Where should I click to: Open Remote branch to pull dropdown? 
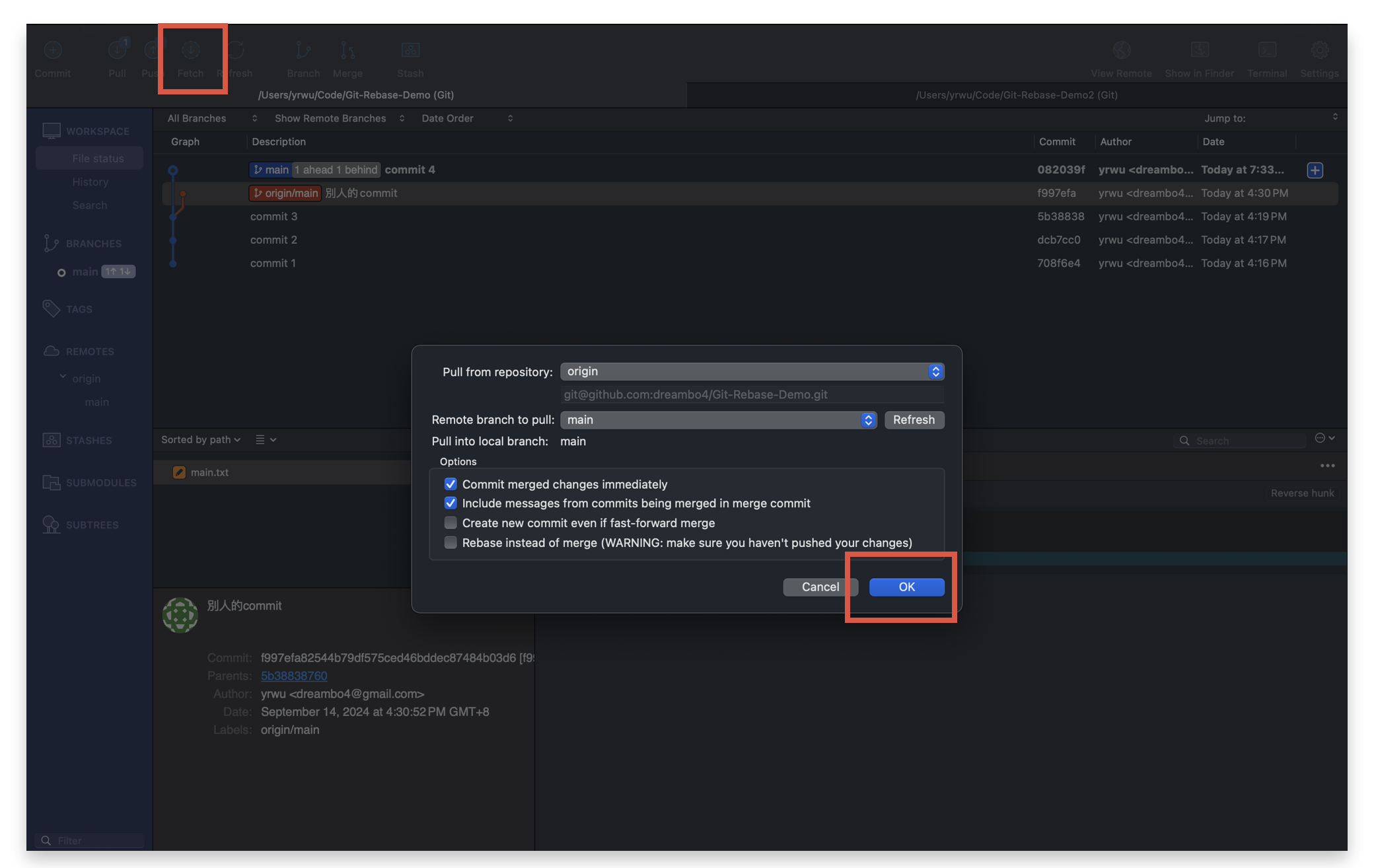click(x=718, y=419)
